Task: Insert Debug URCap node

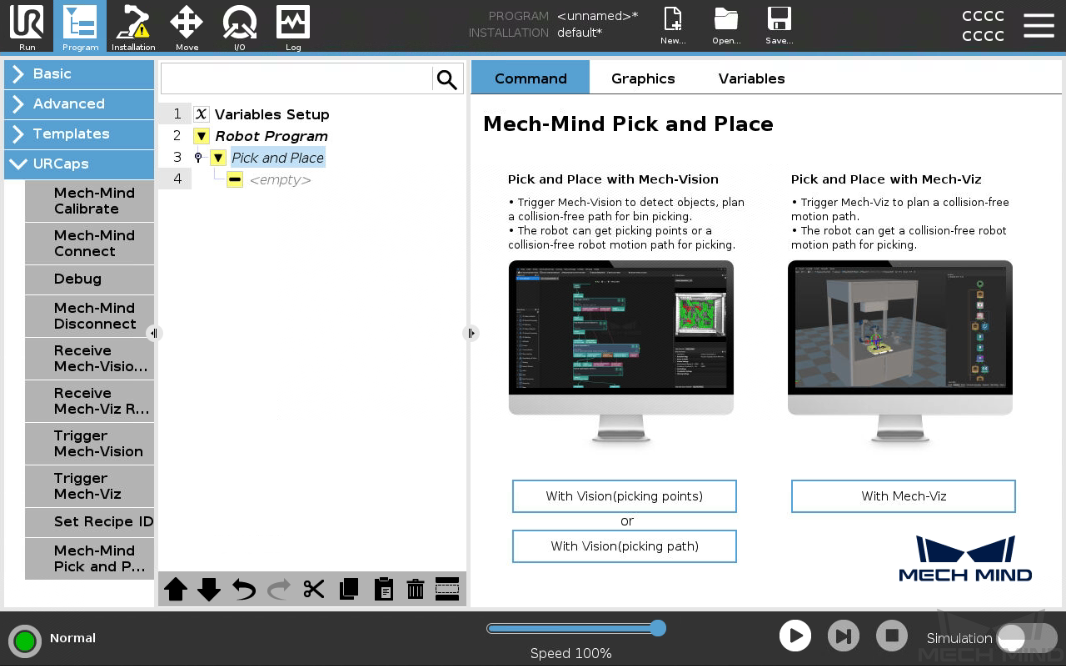Action: 90,279
